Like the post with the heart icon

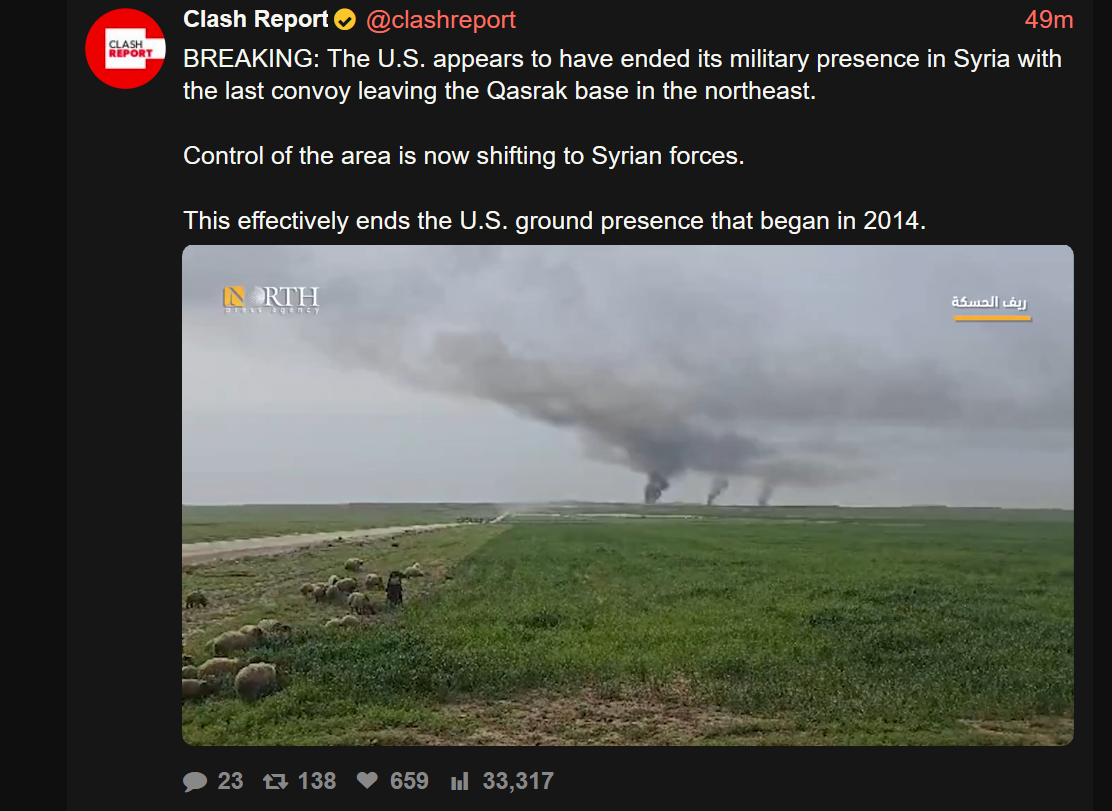367,781
